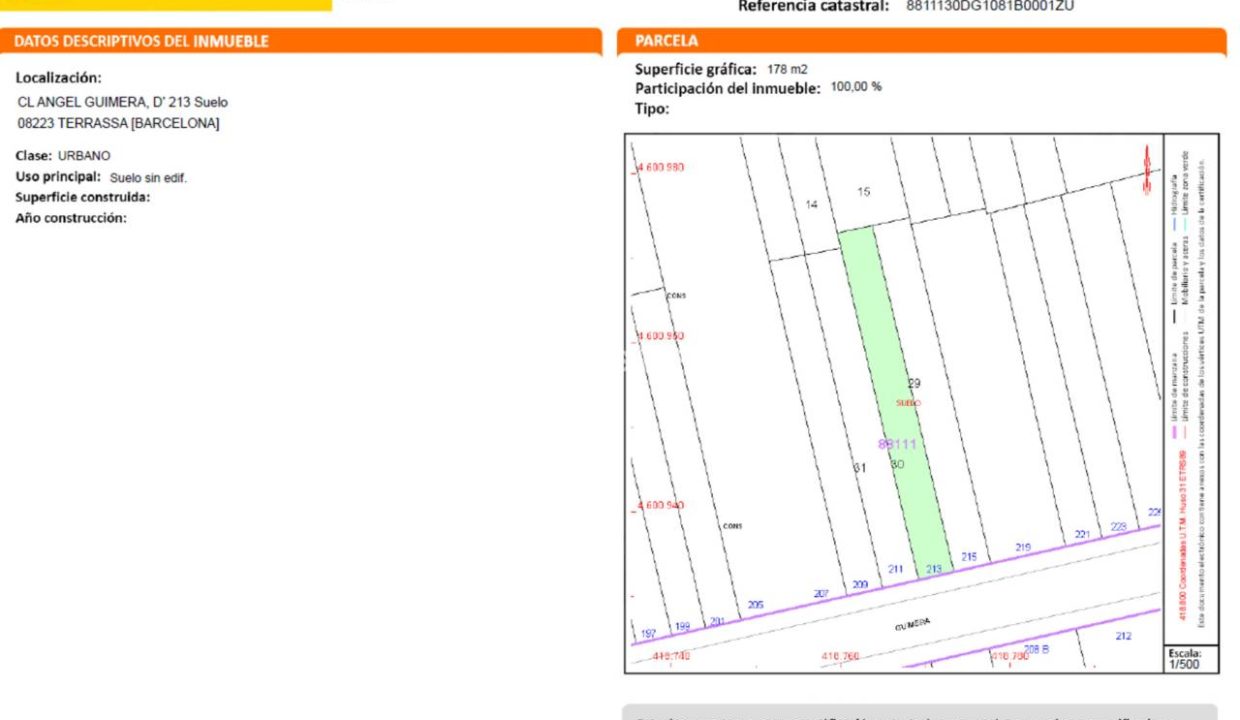
Task: Click the red SUELO label in the parcel
Action: click(908, 403)
